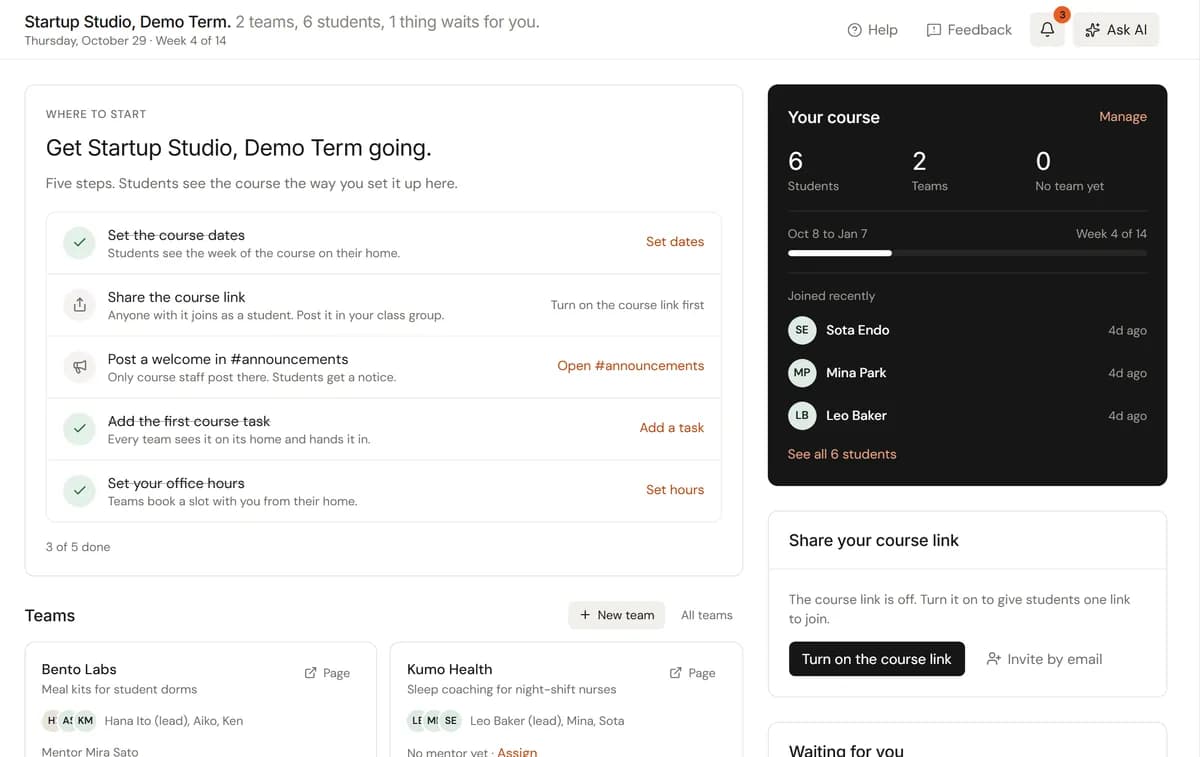Open the Bento Labs Page link
The image size is (1200, 757).
[327, 673]
